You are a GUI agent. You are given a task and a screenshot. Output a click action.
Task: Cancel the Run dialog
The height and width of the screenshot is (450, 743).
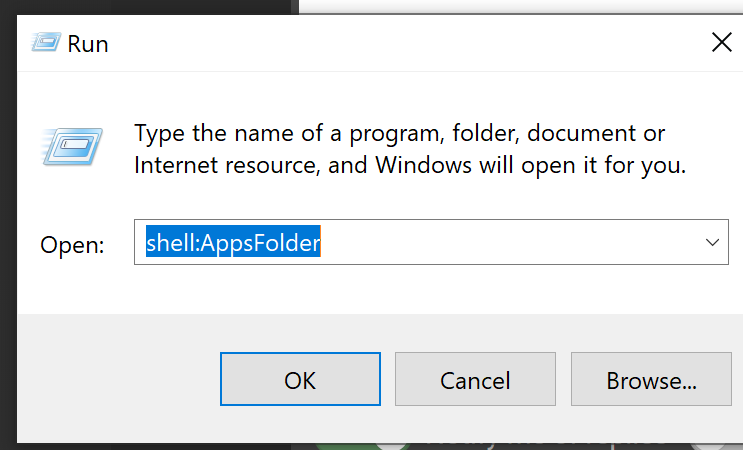point(475,380)
